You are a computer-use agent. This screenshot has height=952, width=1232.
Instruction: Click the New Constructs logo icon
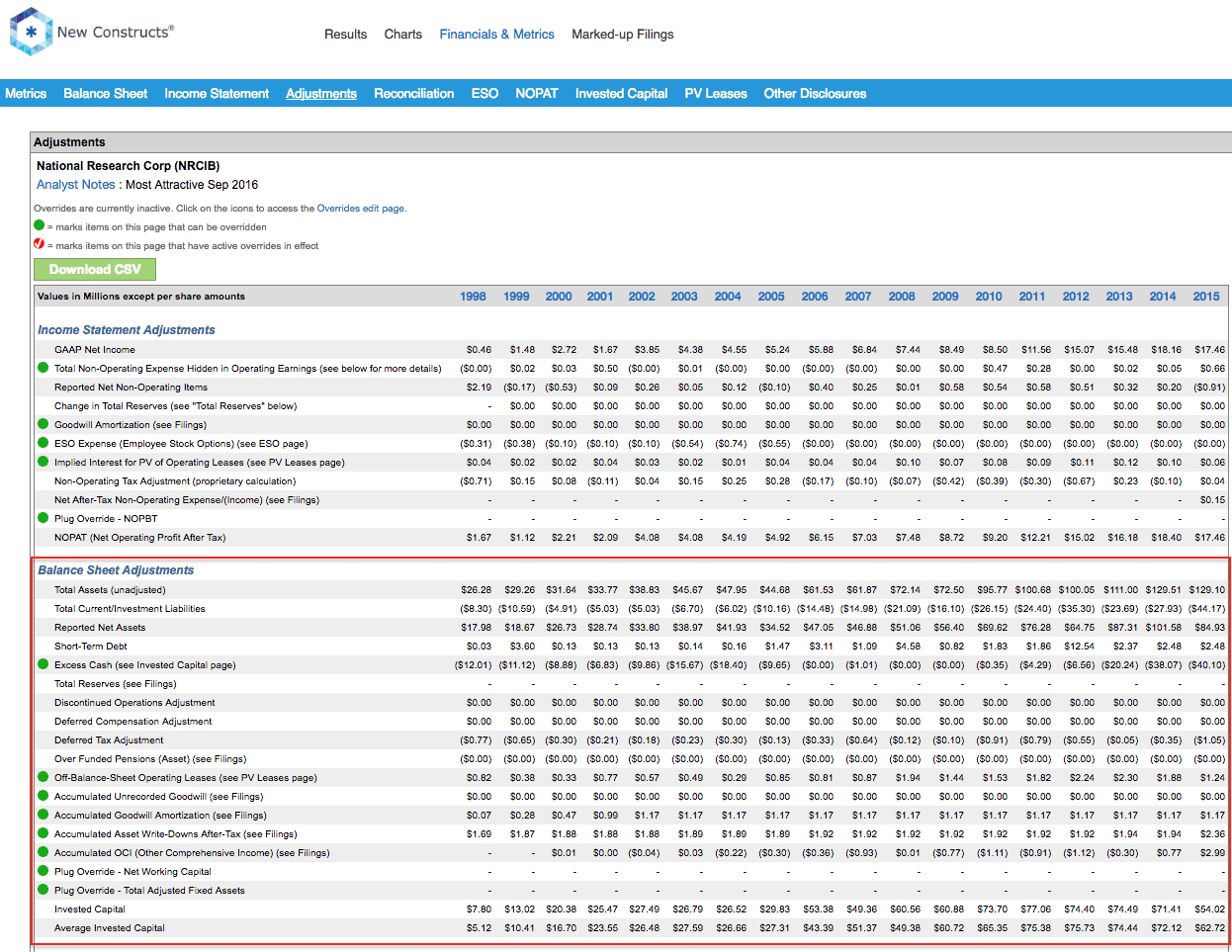click(x=31, y=32)
